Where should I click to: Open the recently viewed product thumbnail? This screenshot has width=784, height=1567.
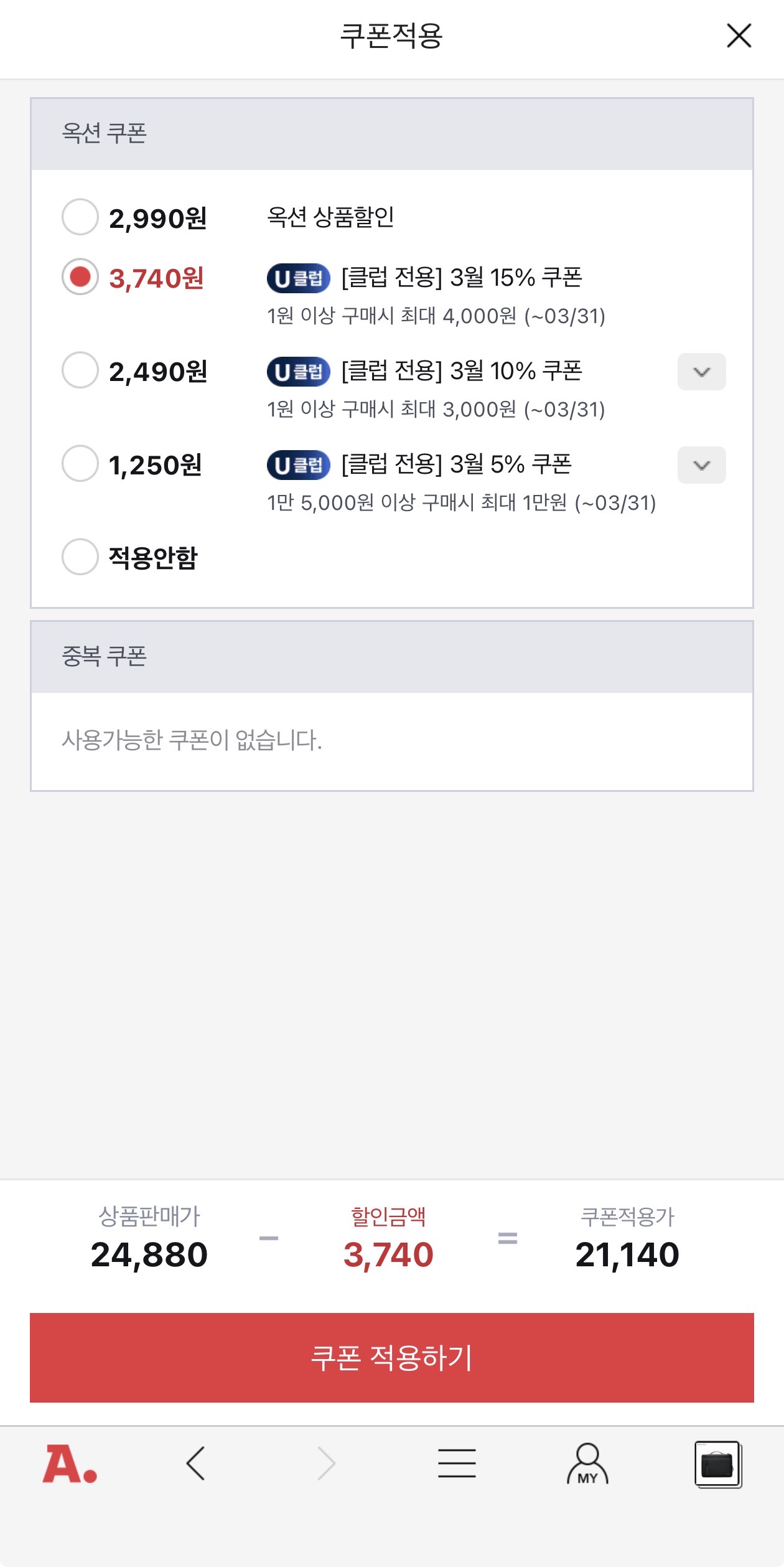pos(718,1464)
